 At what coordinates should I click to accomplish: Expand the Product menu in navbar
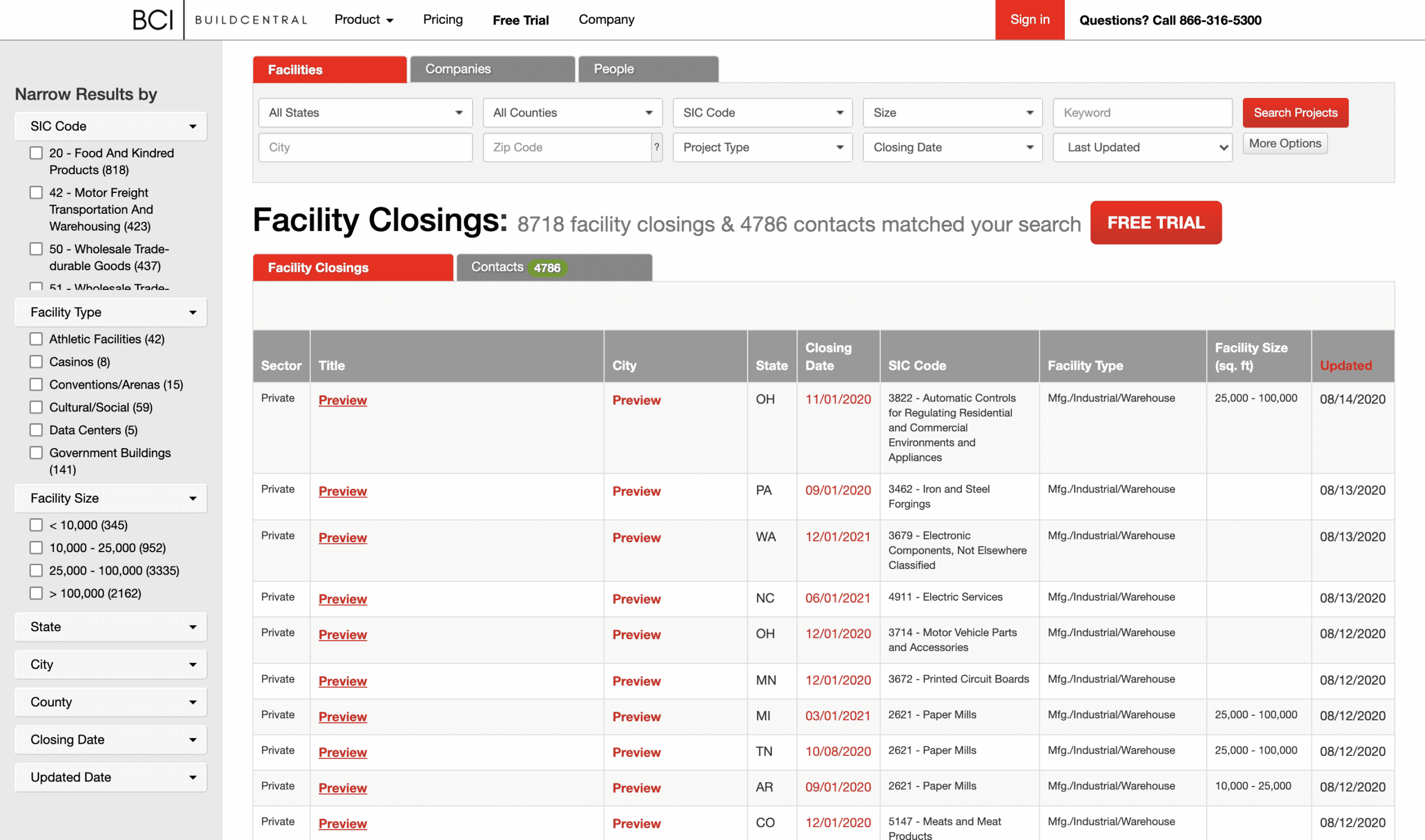363,20
